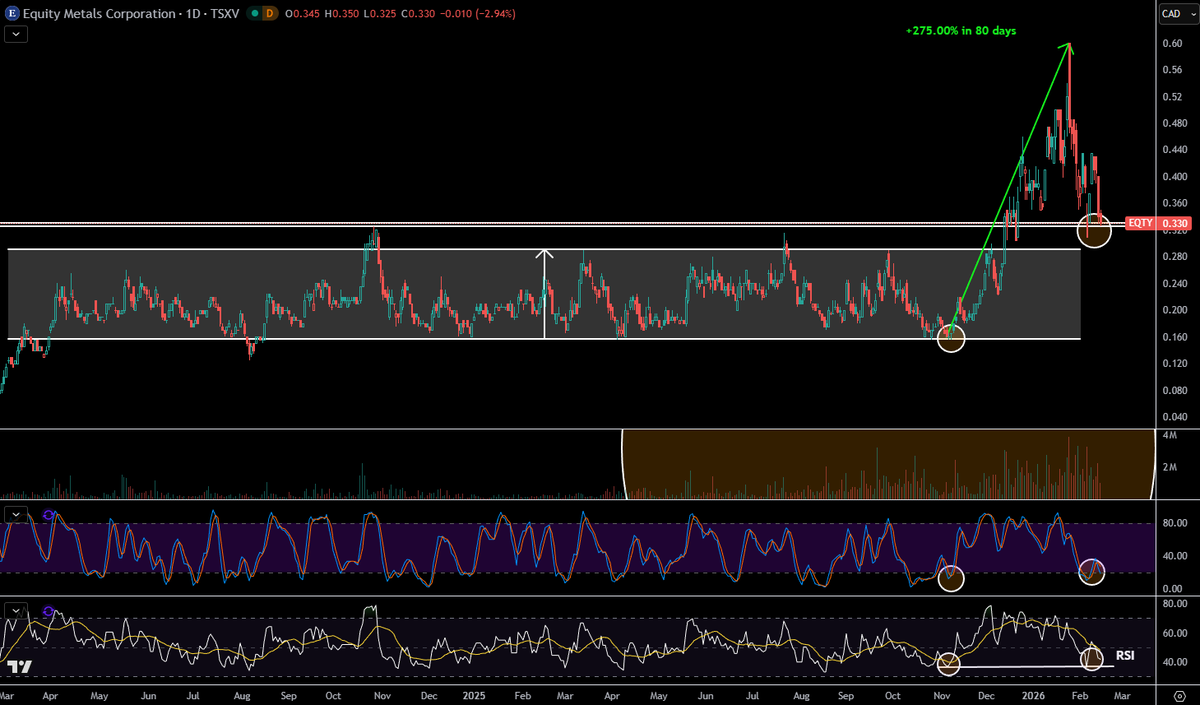Click the Equity Metals 'E' logo icon

[12, 13]
